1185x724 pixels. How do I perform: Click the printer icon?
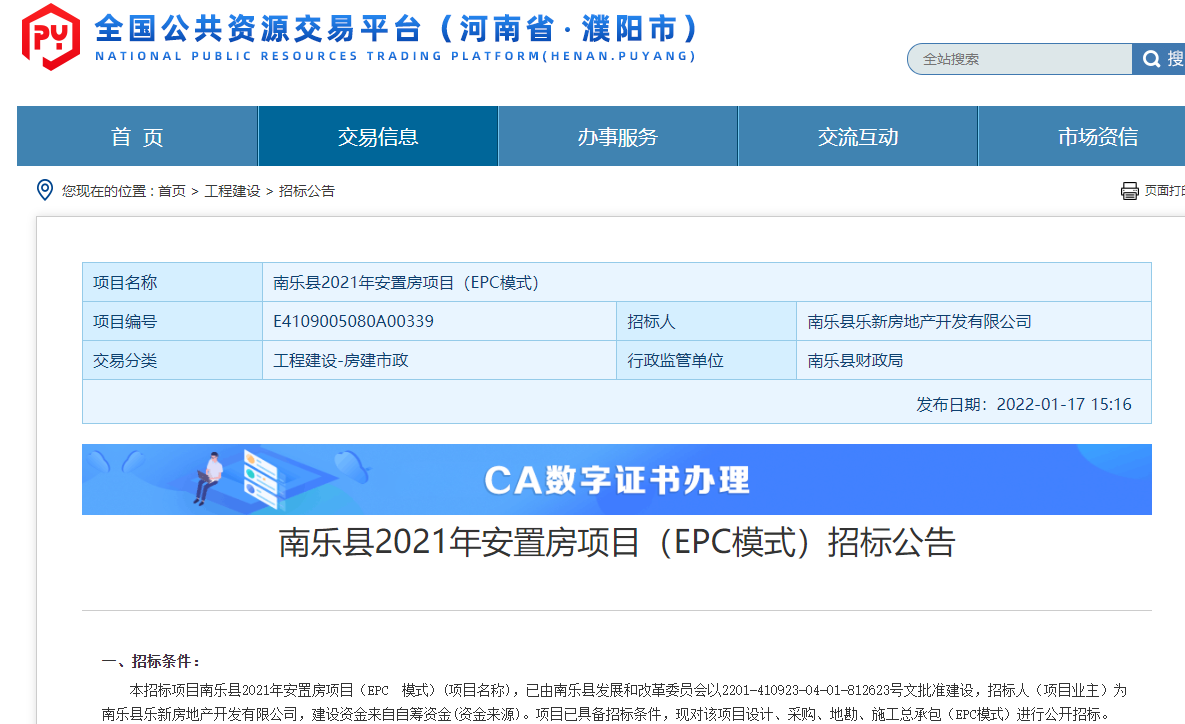click(x=1129, y=191)
